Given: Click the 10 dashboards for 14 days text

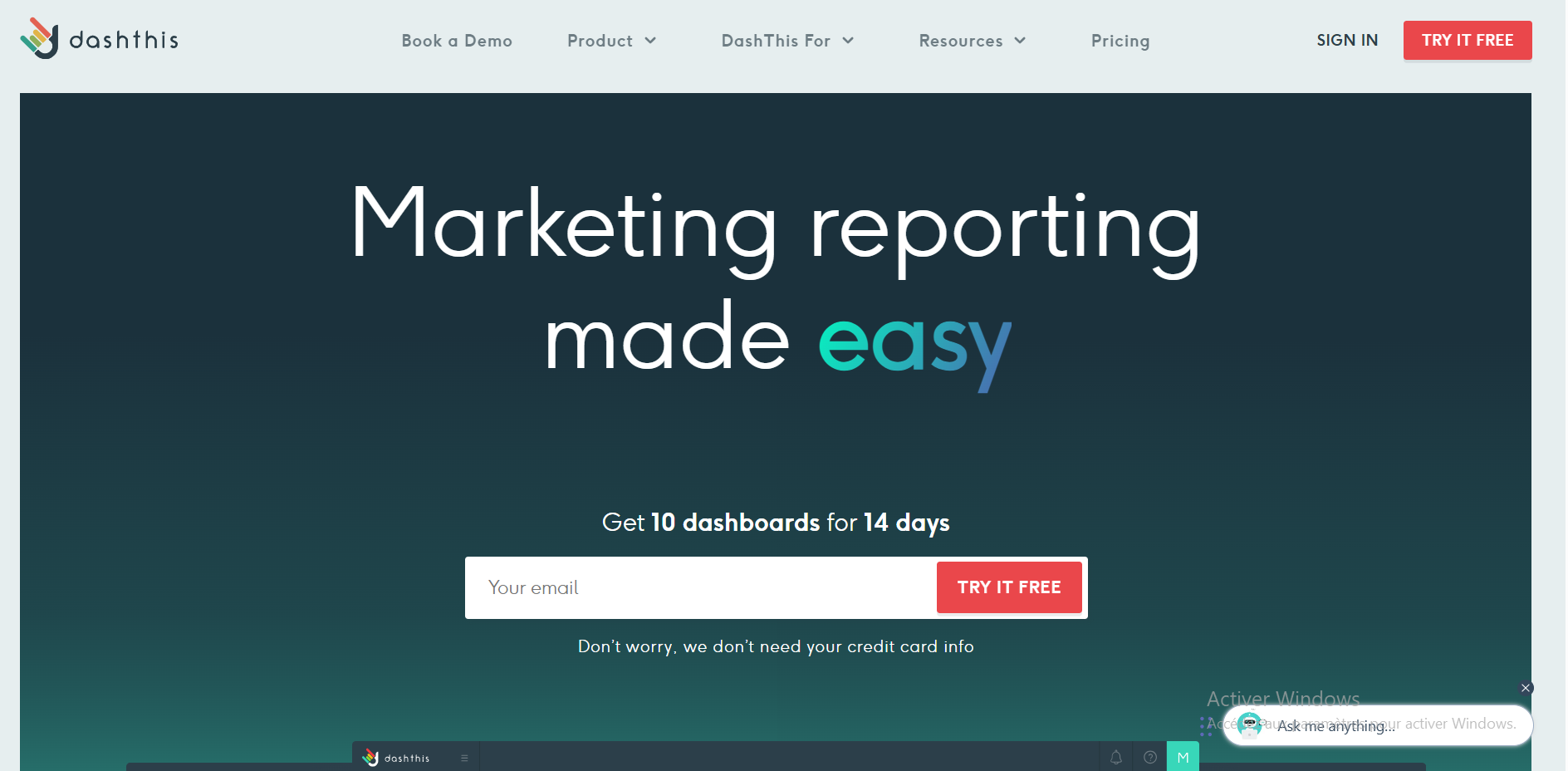Looking at the screenshot, I should (775, 523).
